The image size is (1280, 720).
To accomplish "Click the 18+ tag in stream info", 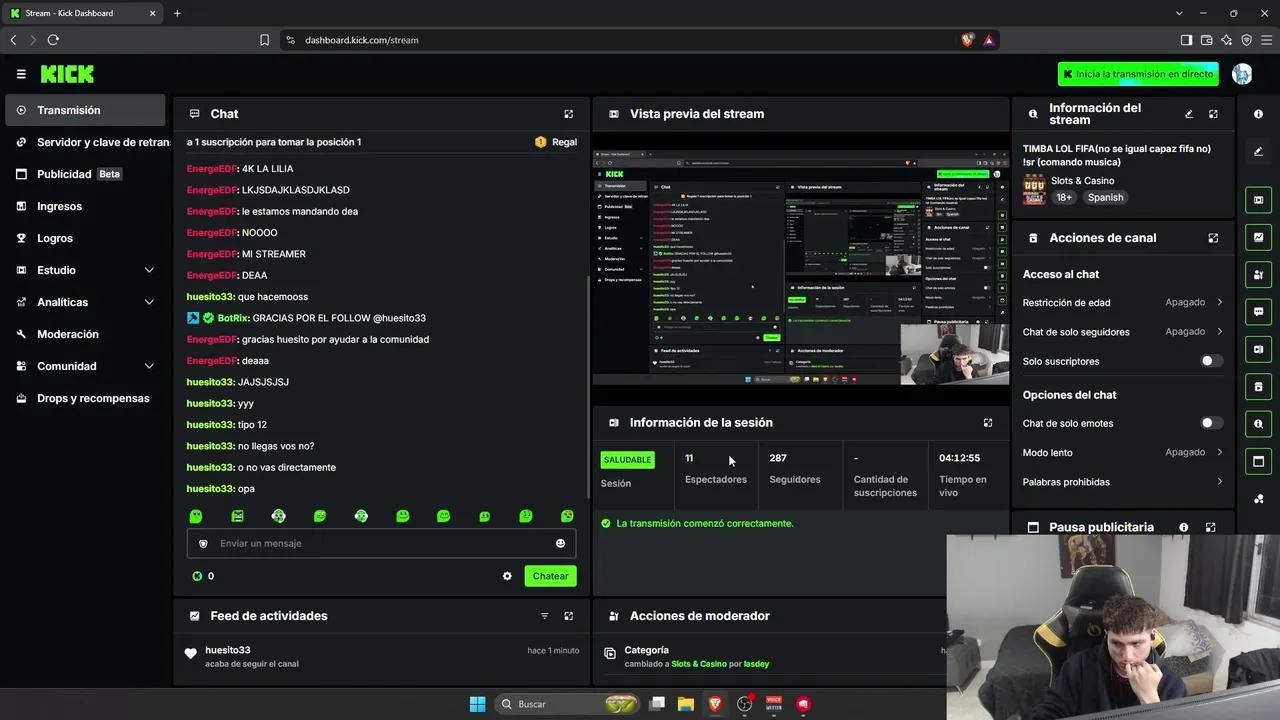I will [x=1064, y=198].
